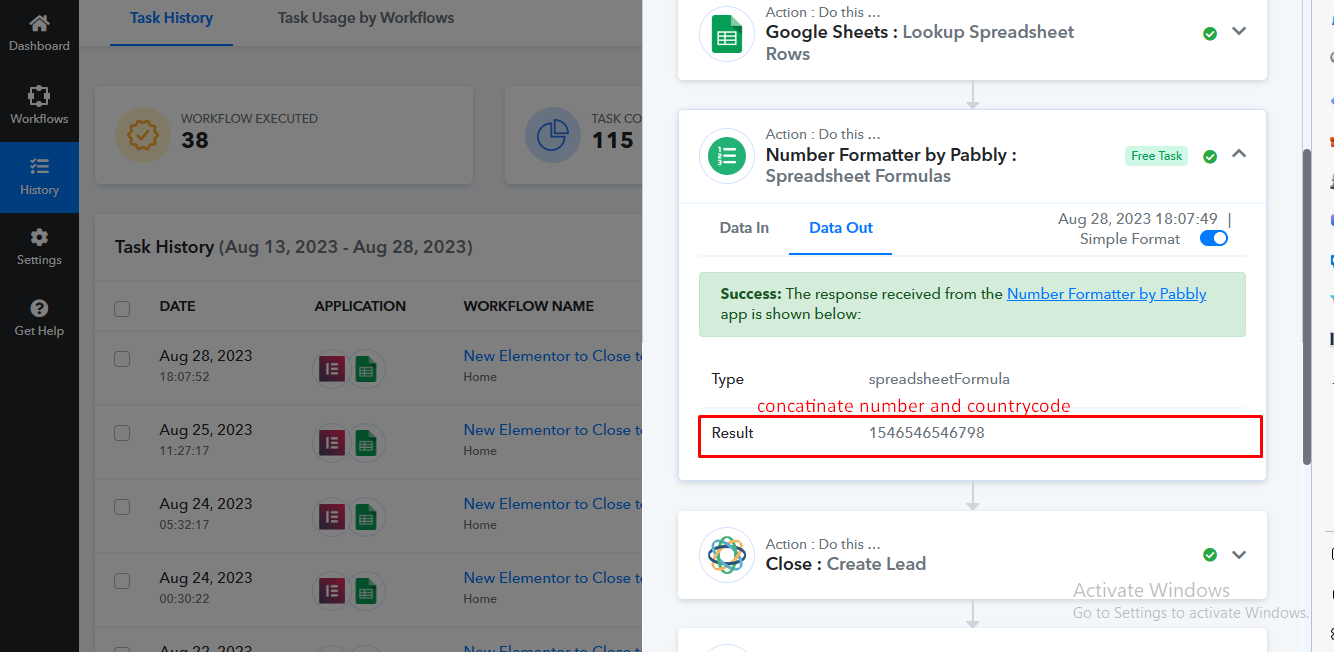
Task: Click Elementor icon in Aug 24 00:30:22 row
Action: click(332, 589)
